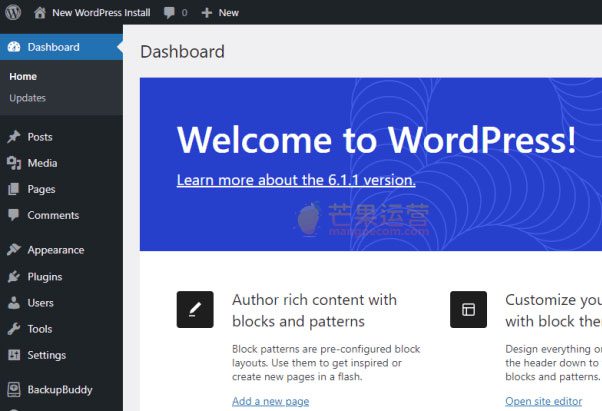The image size is (602, 411).
Task: Follow the Open site editor link
Action: (x=544, y=401)
